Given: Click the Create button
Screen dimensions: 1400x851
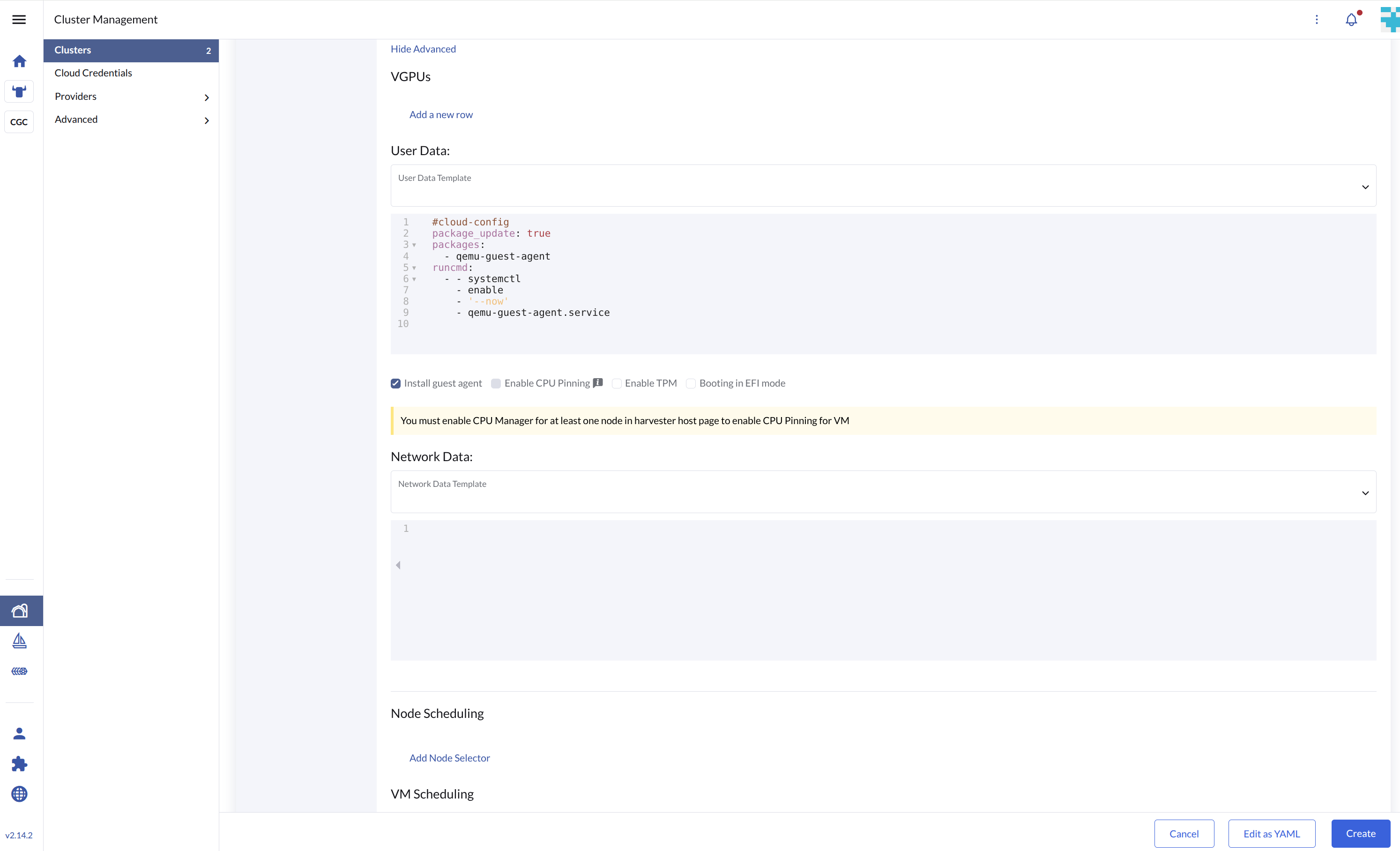Looking at the screenshot, I should (x=1360, y=833).
